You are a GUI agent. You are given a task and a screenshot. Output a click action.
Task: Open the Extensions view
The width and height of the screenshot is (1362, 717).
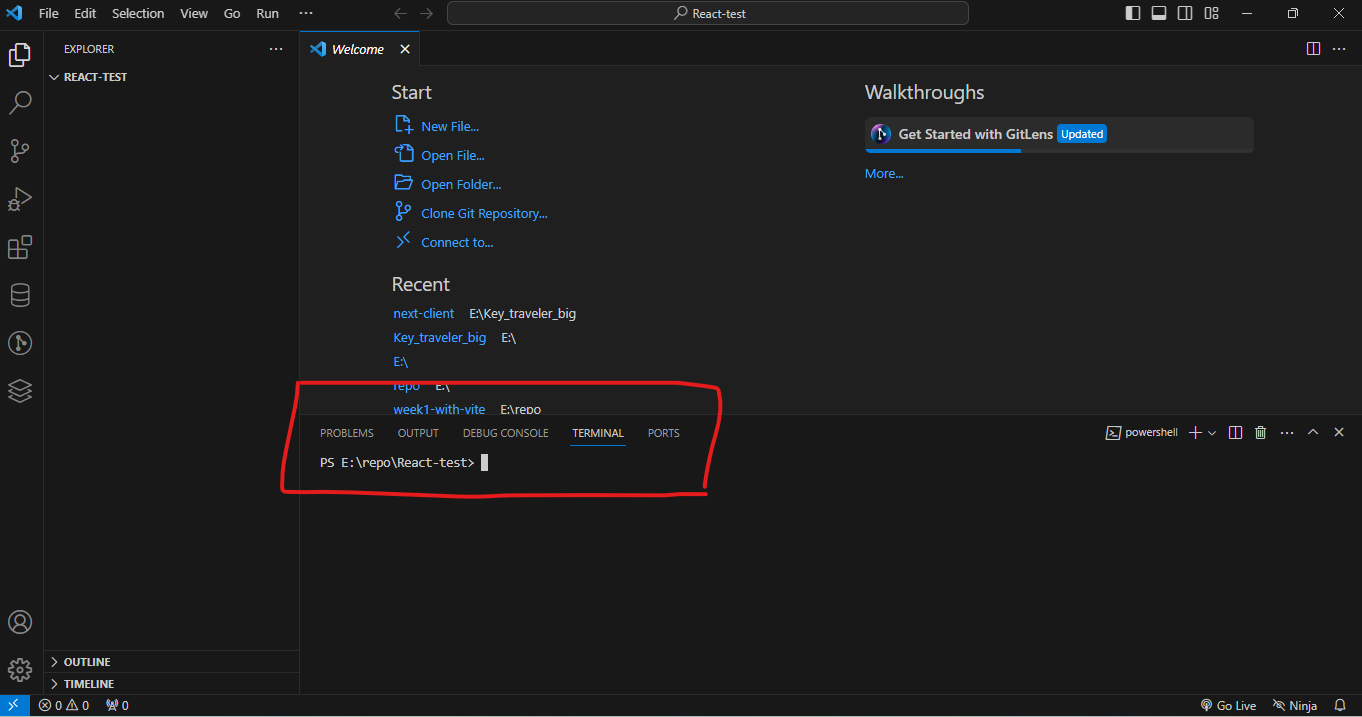(20, 247)
